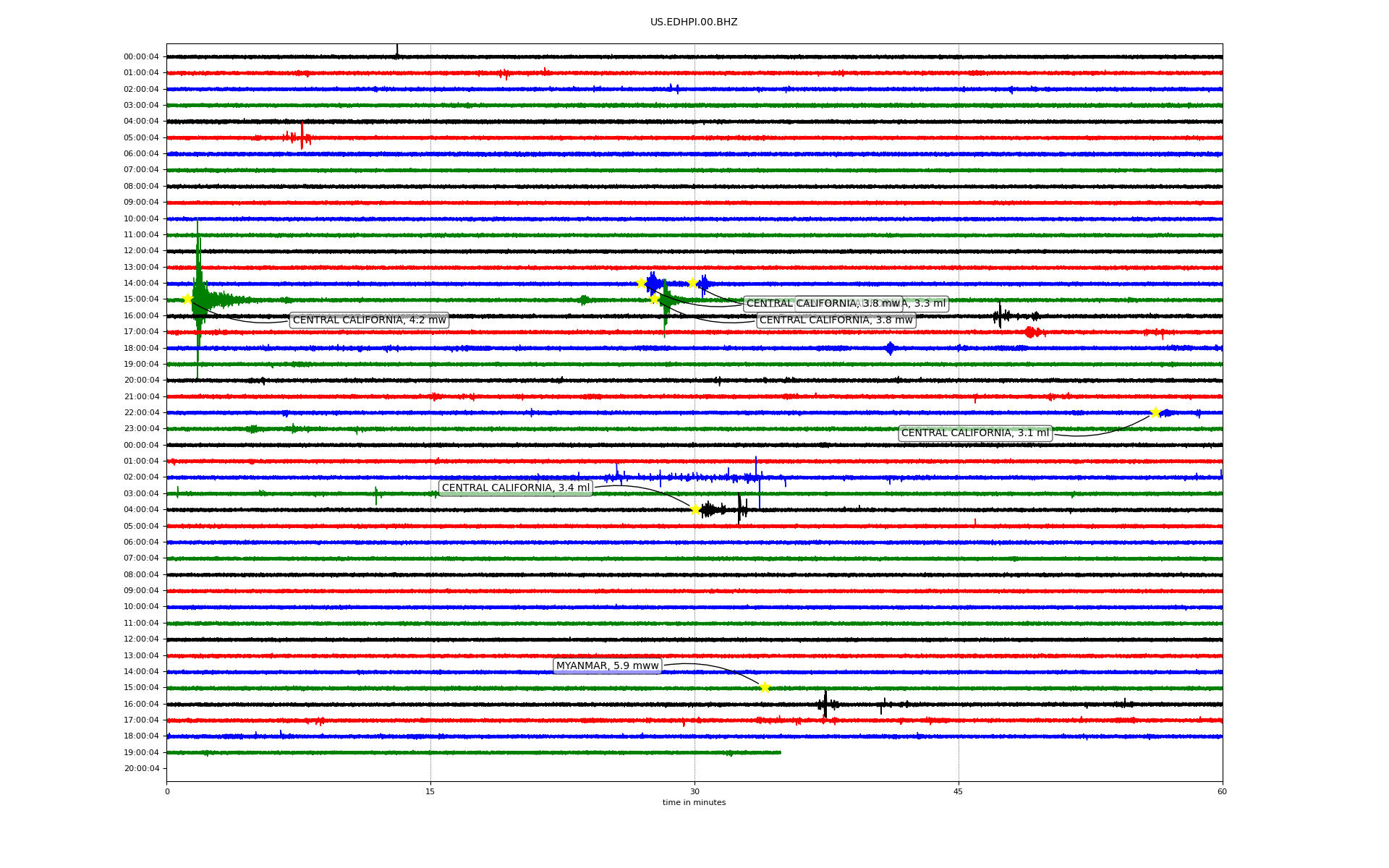This screenshot has width=1389, height=868.
Task: Click the yellow star for Myanmar 5.9 event
Action: tap(765, 687)
